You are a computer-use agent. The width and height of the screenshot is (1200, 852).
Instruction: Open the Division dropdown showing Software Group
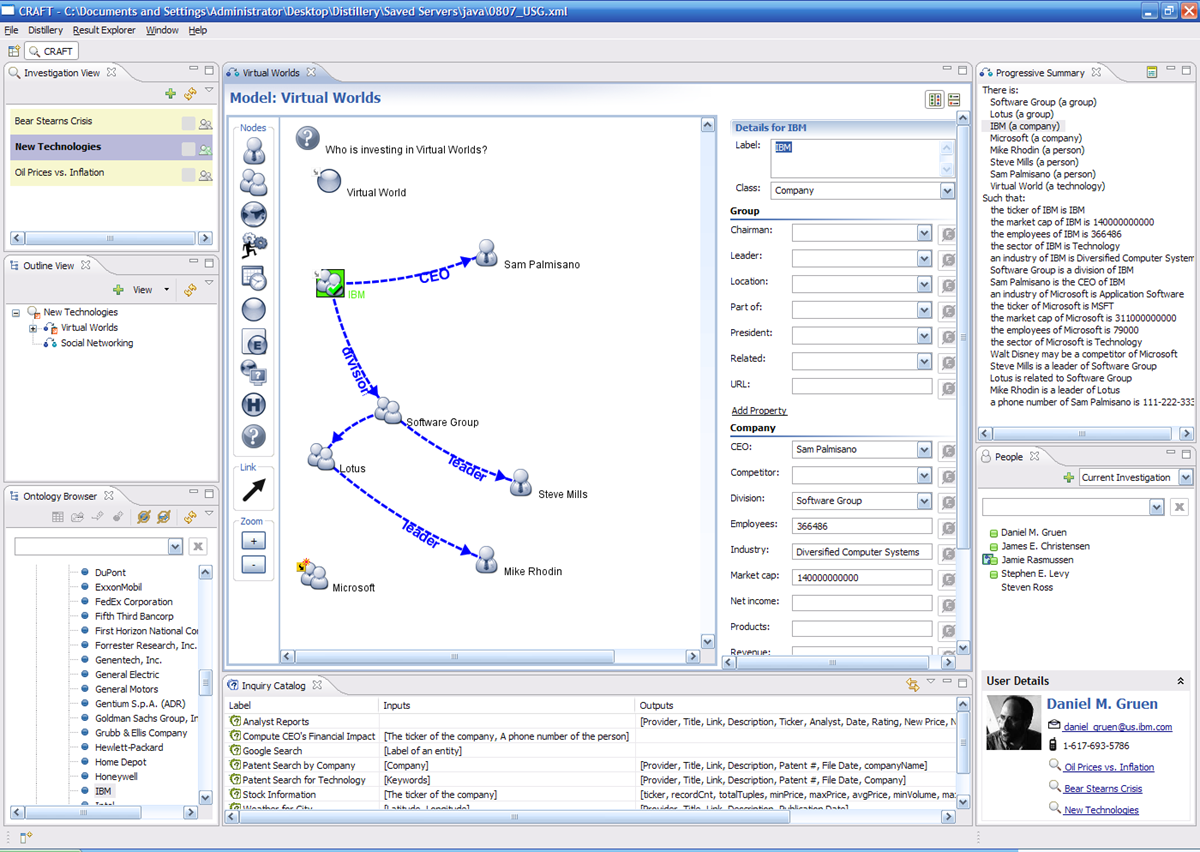924,501
